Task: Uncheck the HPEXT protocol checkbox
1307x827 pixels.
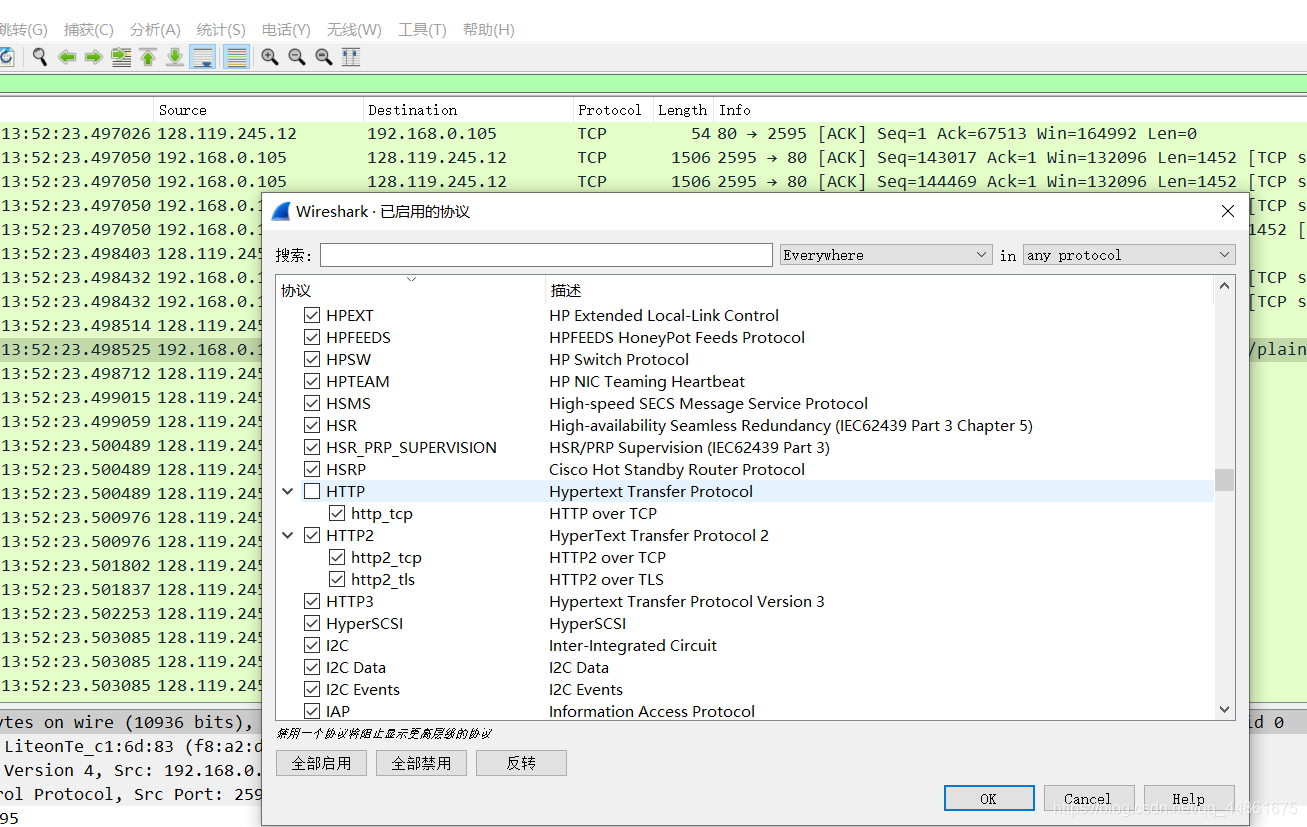Action: click(x=312, y=315)
